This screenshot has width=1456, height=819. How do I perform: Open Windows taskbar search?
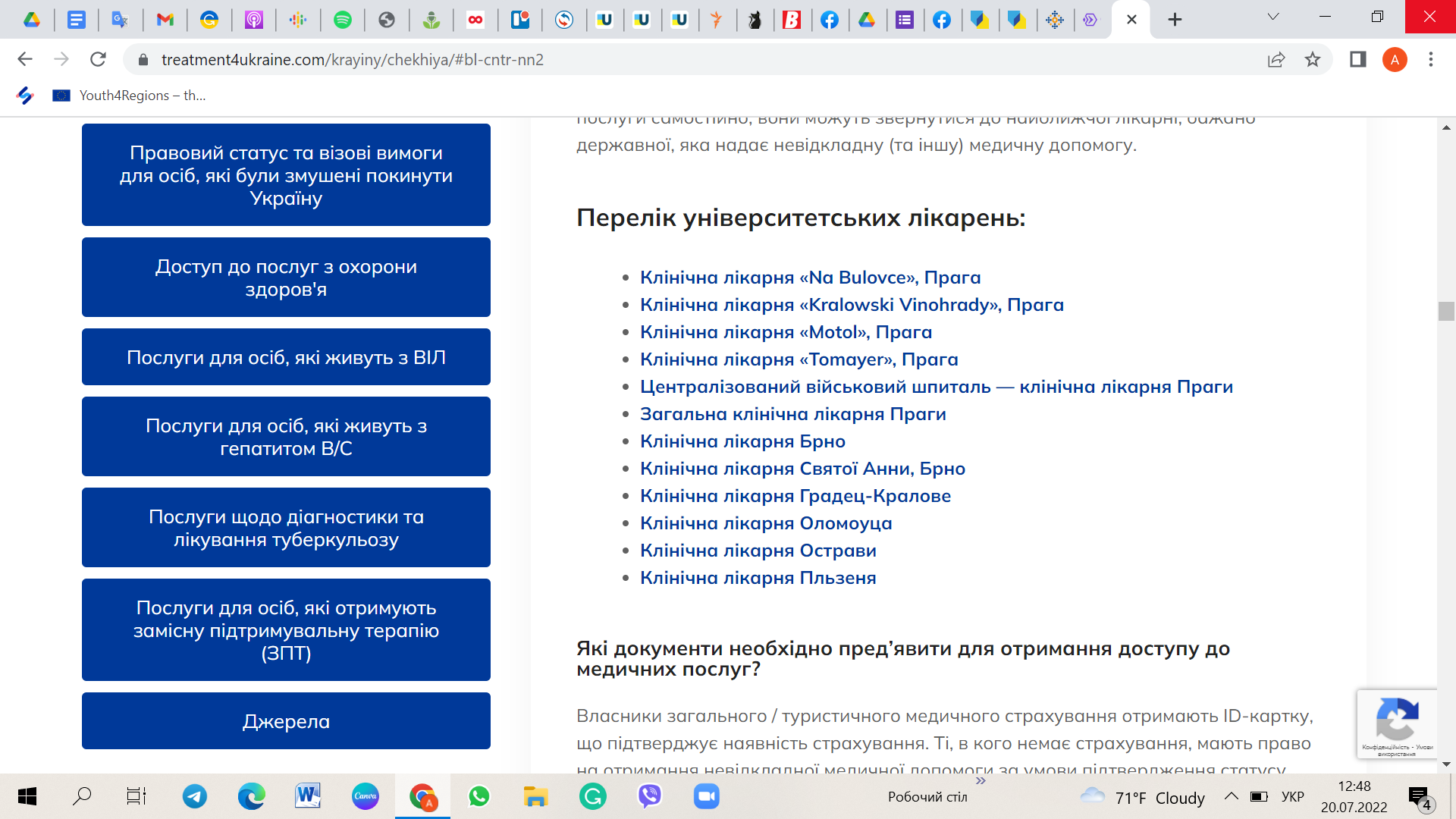click(x=82, y=796)
